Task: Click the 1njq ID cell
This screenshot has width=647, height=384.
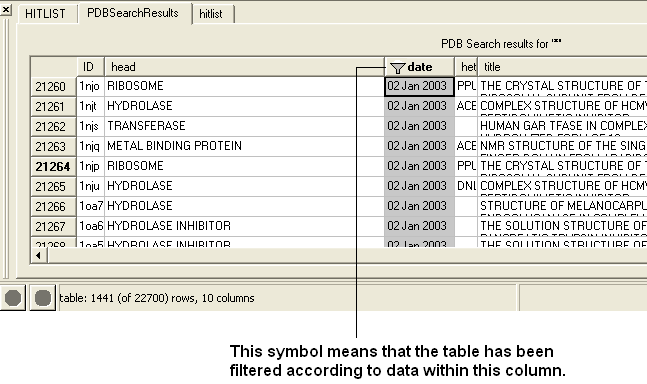Action: pos(90,146)
